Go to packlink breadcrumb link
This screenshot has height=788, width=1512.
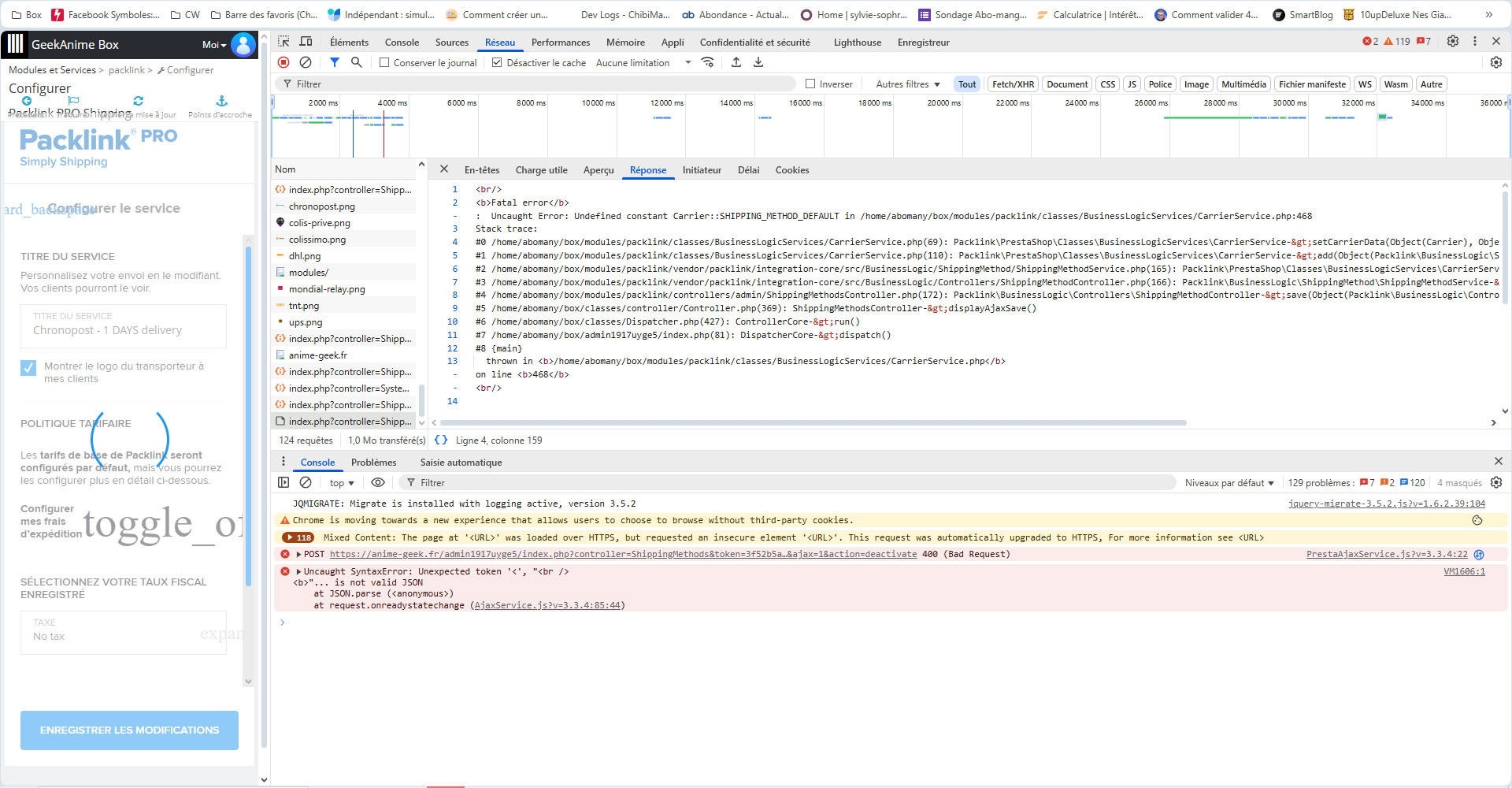[x=127, y=70]
